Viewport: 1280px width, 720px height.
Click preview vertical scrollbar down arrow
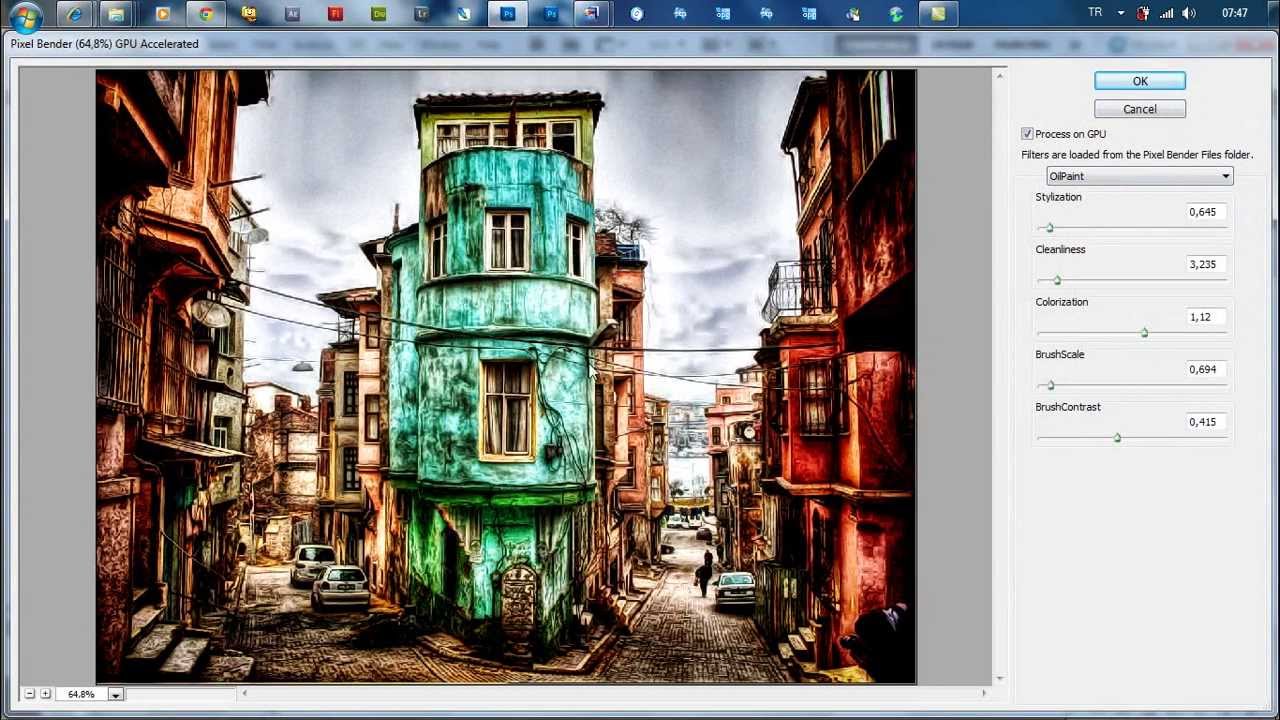point(1000,679)
